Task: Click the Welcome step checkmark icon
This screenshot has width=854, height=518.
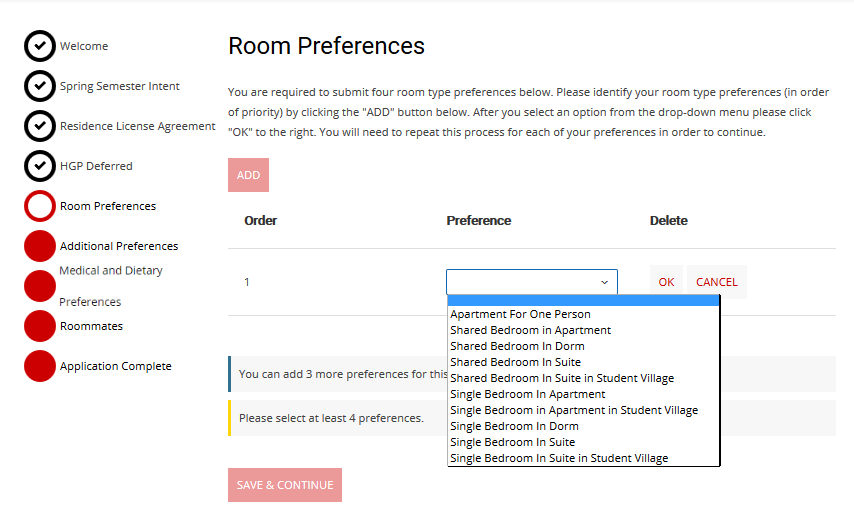Action: pyautogui.click(x=39, y=46)
